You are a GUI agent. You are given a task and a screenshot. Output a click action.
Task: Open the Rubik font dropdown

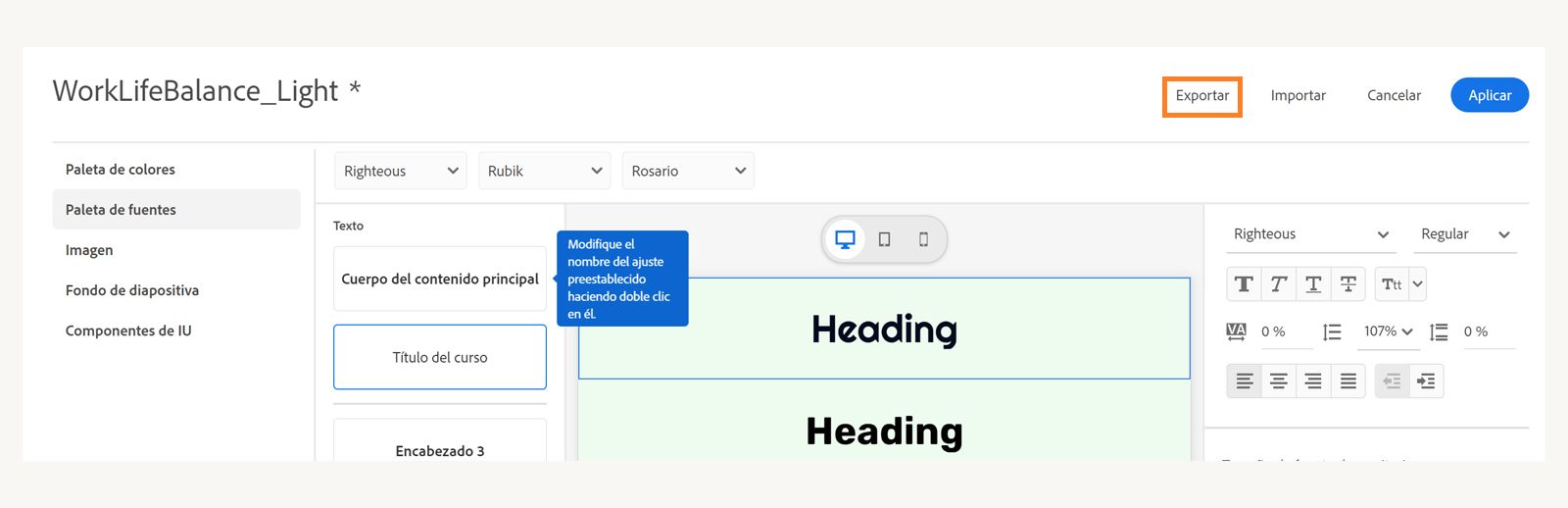click(544, 171)
